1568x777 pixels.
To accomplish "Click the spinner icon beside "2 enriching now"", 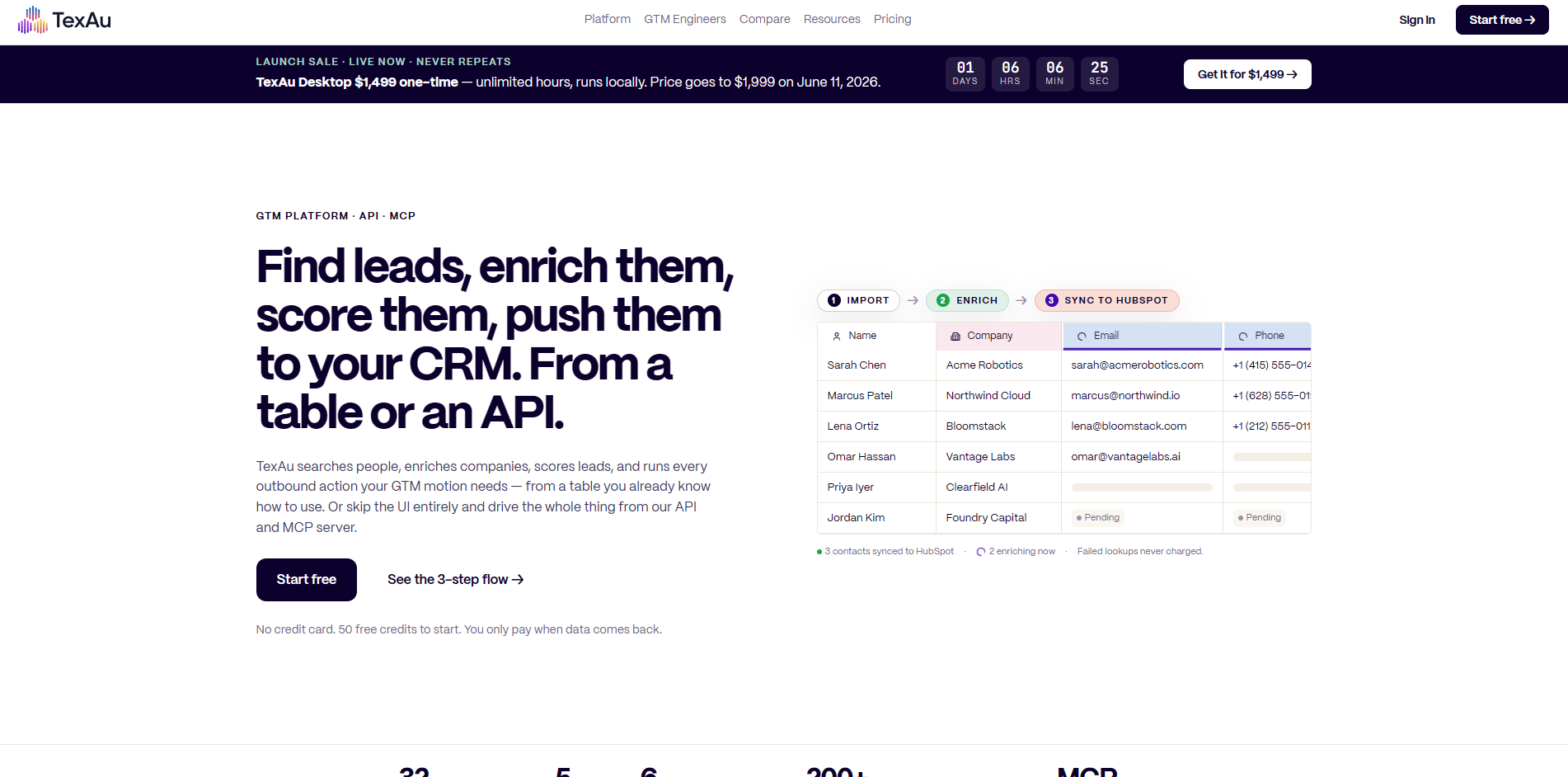I will (x=981, y=552).
